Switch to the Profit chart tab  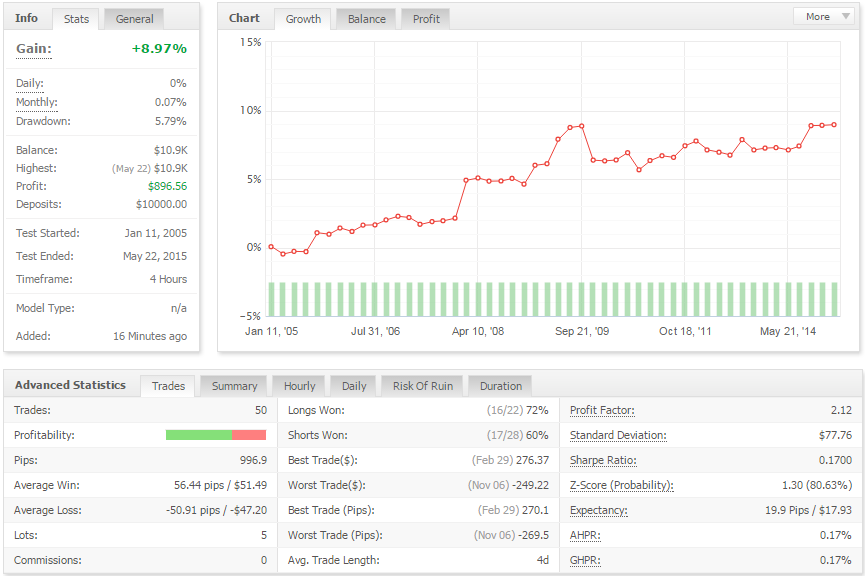[x=426, y=19]
